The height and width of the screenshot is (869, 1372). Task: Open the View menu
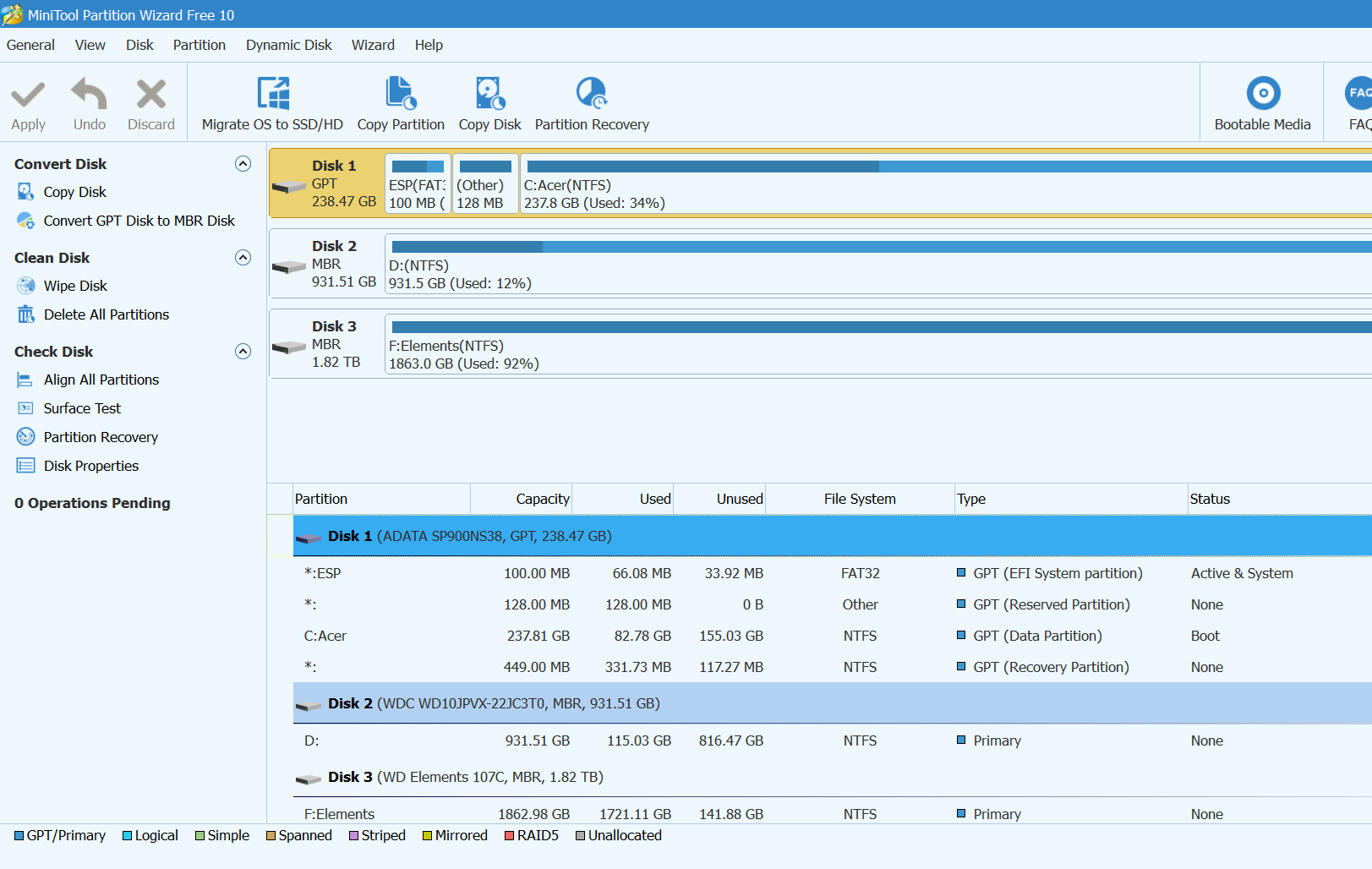[90, 45]
